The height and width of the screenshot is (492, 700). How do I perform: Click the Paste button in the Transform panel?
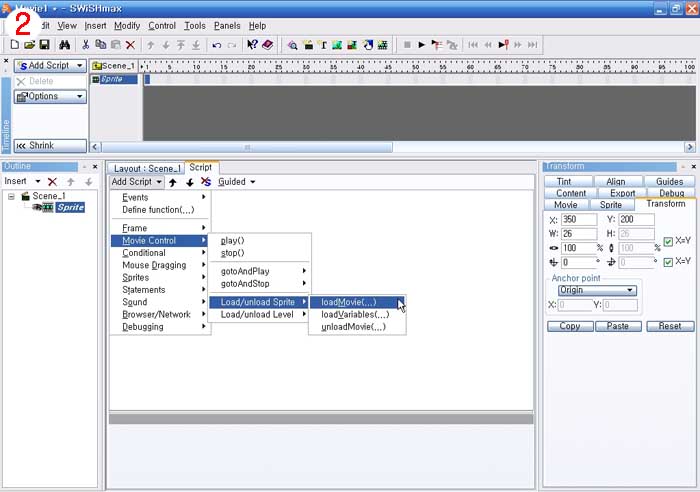[x=618, y=326]
